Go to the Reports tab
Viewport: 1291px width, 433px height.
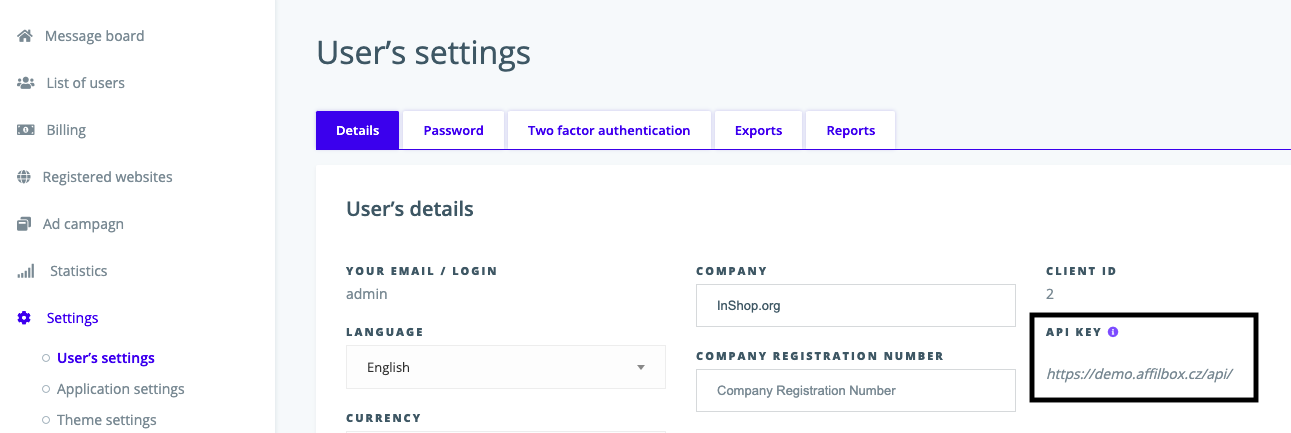click(x=850, y=130)
